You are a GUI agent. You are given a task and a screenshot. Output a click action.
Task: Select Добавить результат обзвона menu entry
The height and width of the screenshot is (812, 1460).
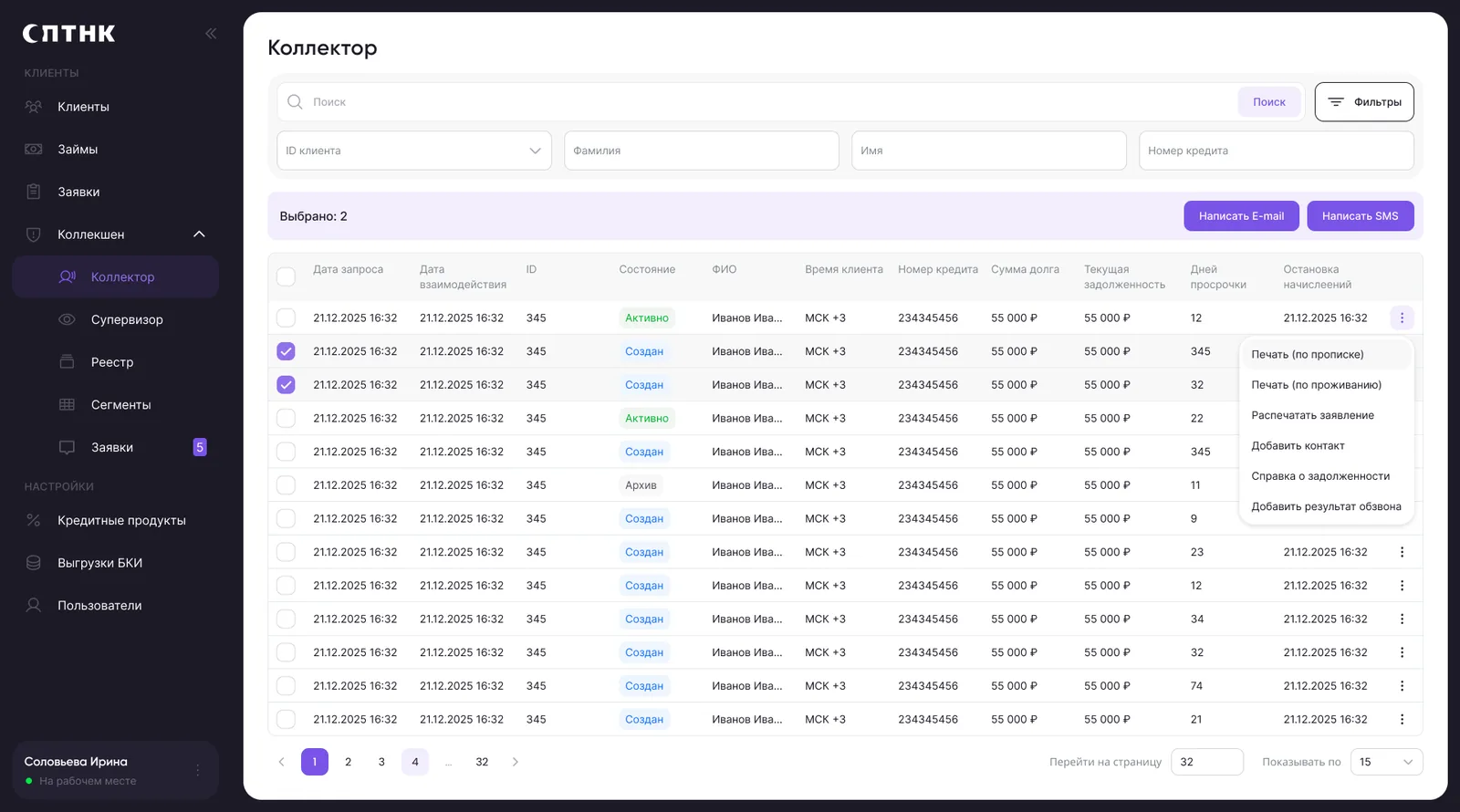click(1326, 506)
